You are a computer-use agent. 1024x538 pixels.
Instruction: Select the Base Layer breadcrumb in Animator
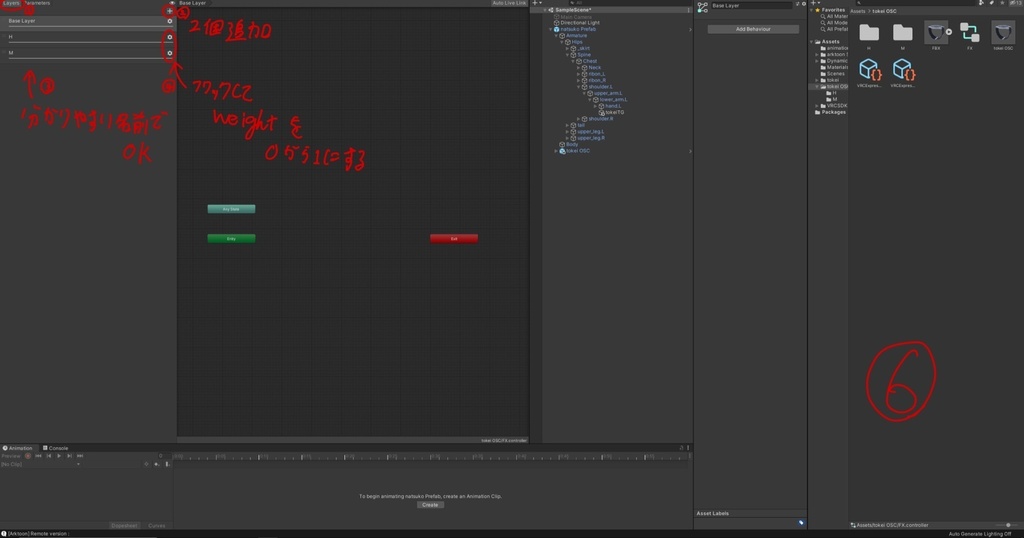[193, 3]
